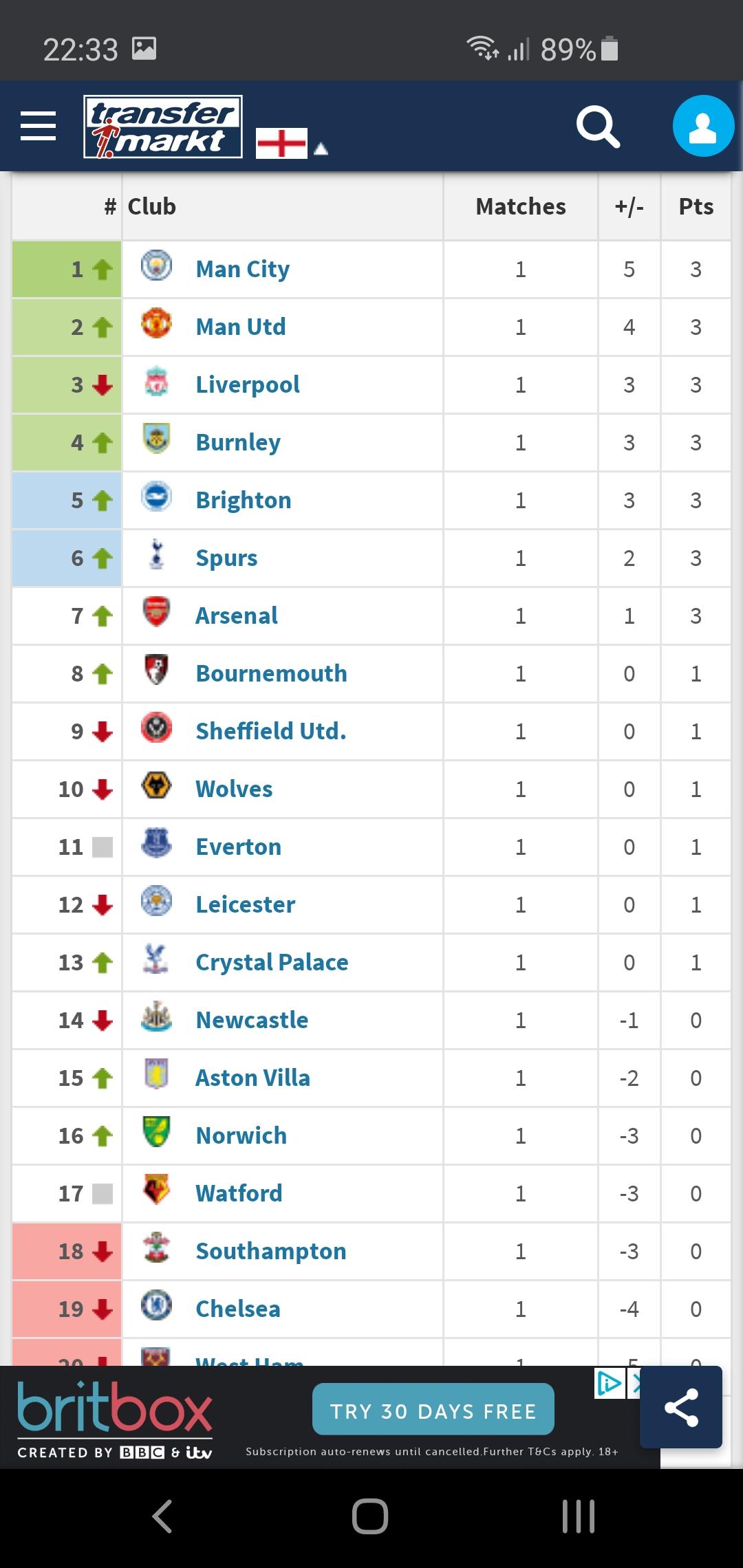Tap the Chelsea club crest

[156, 1306]
